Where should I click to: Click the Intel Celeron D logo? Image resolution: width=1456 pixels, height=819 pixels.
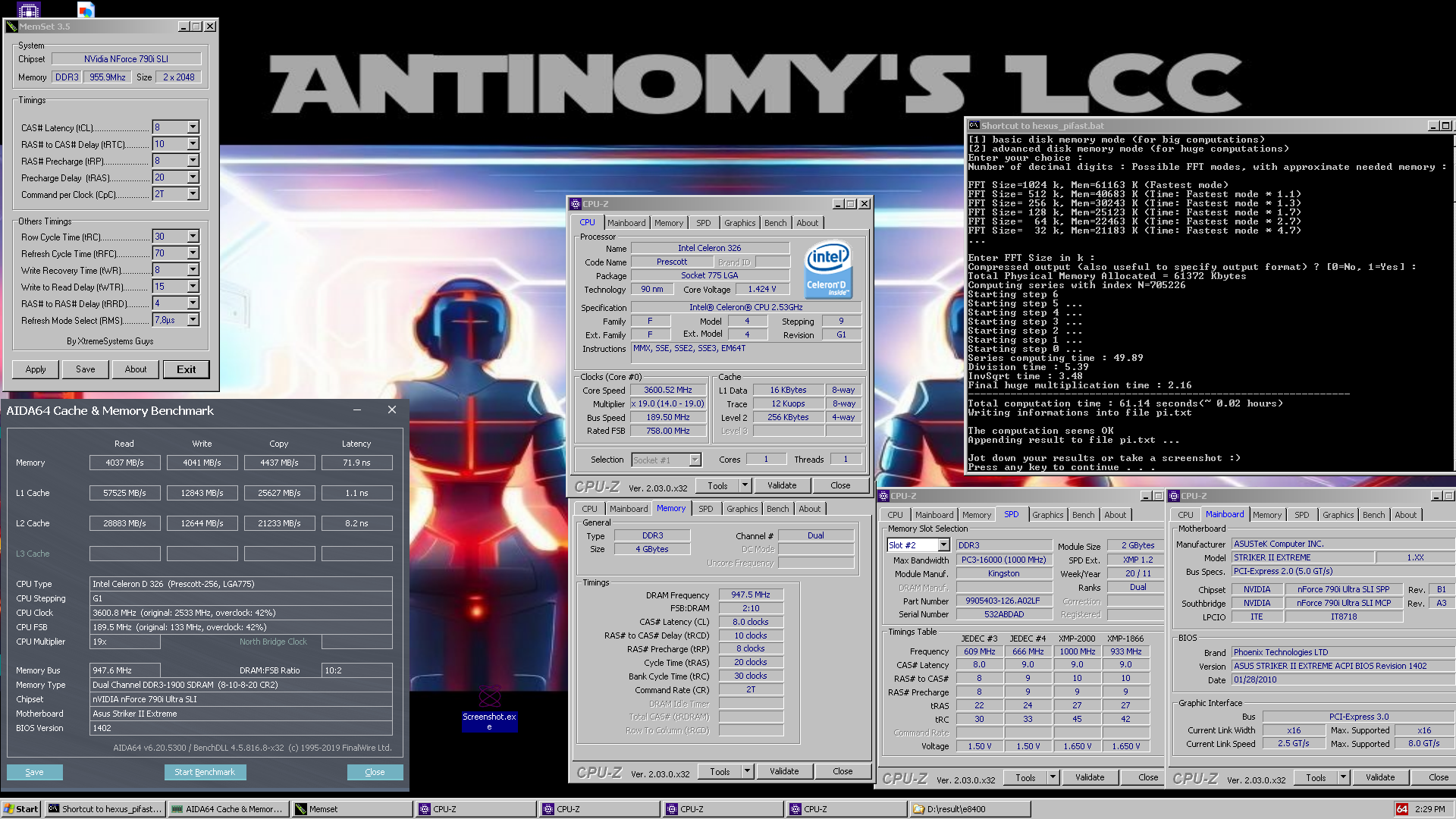[827, 269]
